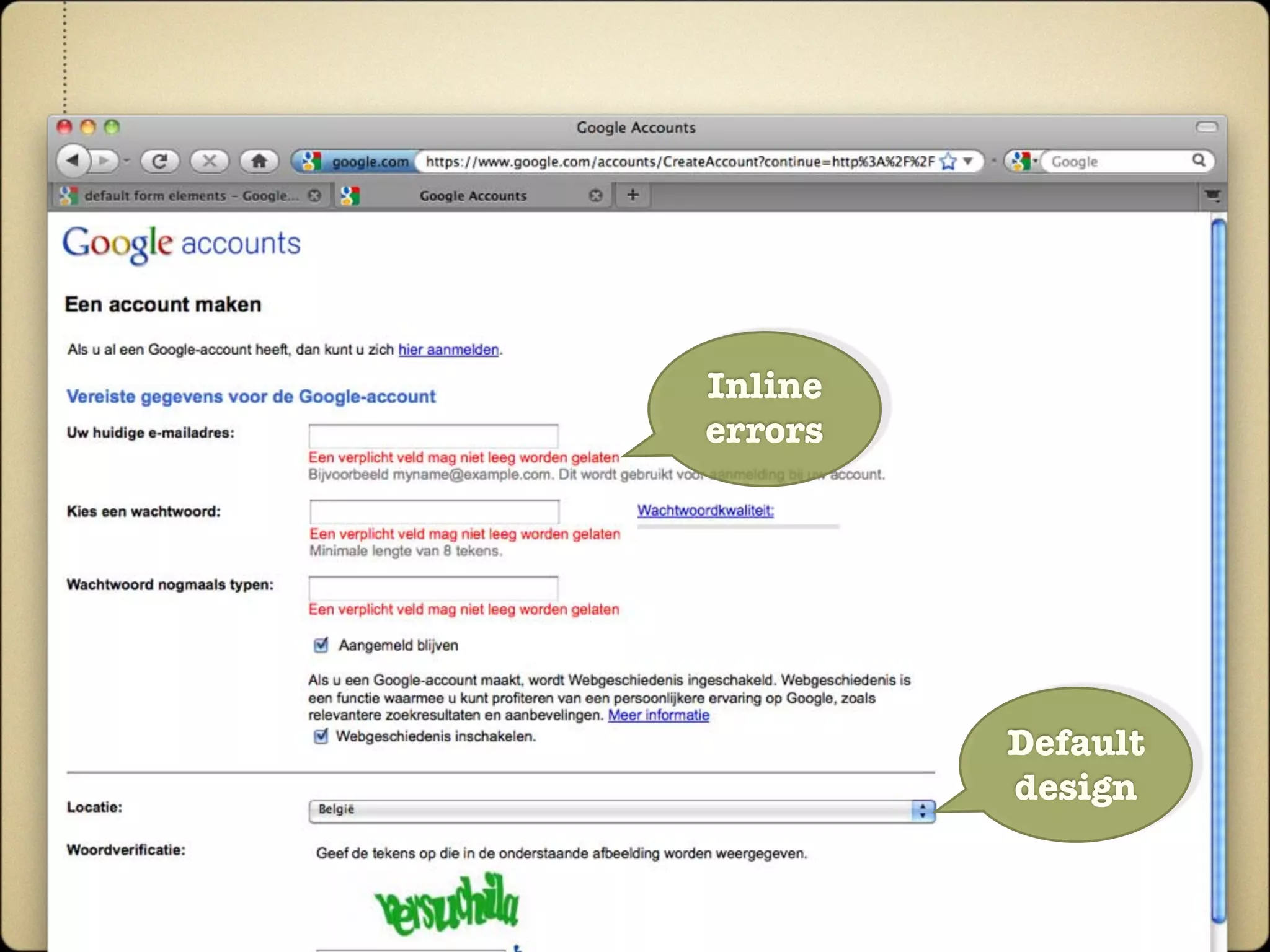The height and width of the screenshot is (952, 1270).
Task: Open the Wachtwoordkwaliteit link
Action: 706,511
